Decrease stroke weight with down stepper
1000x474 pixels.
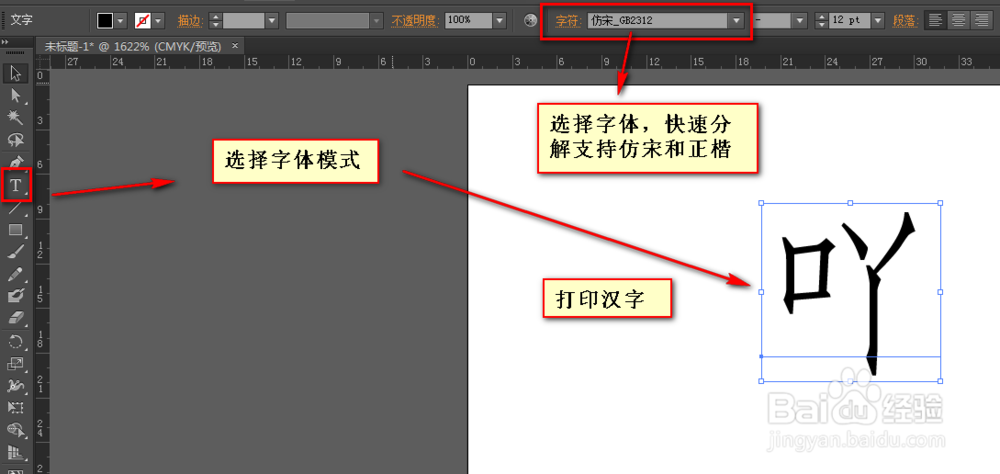(216, 25)
